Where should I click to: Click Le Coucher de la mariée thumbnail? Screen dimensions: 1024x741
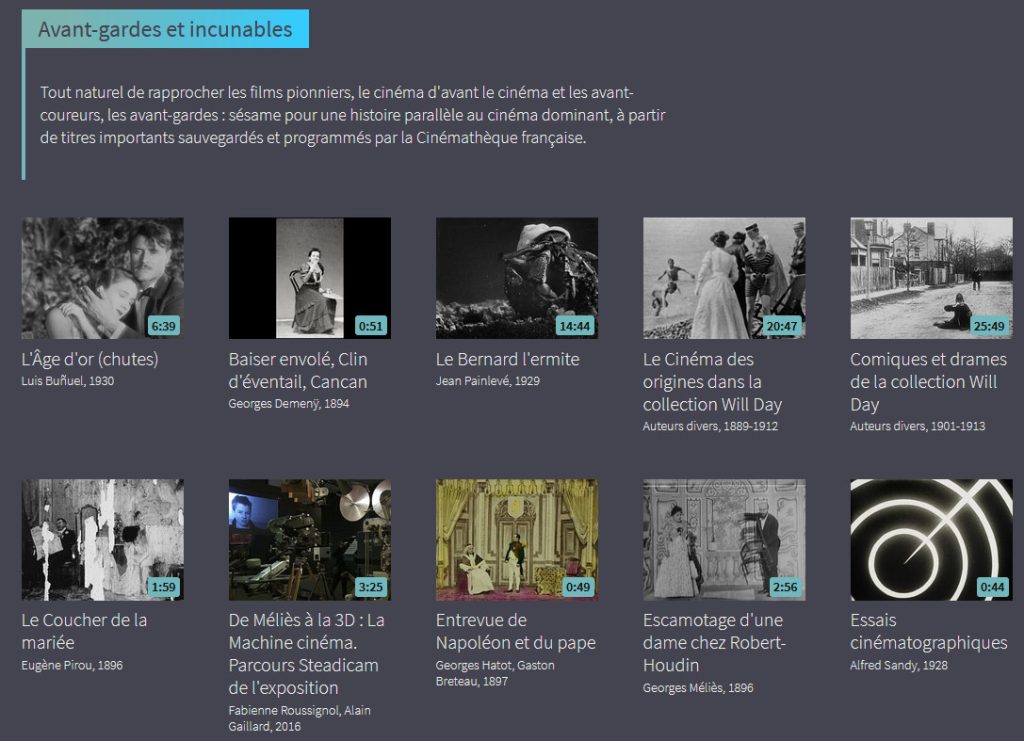[102, 539]
